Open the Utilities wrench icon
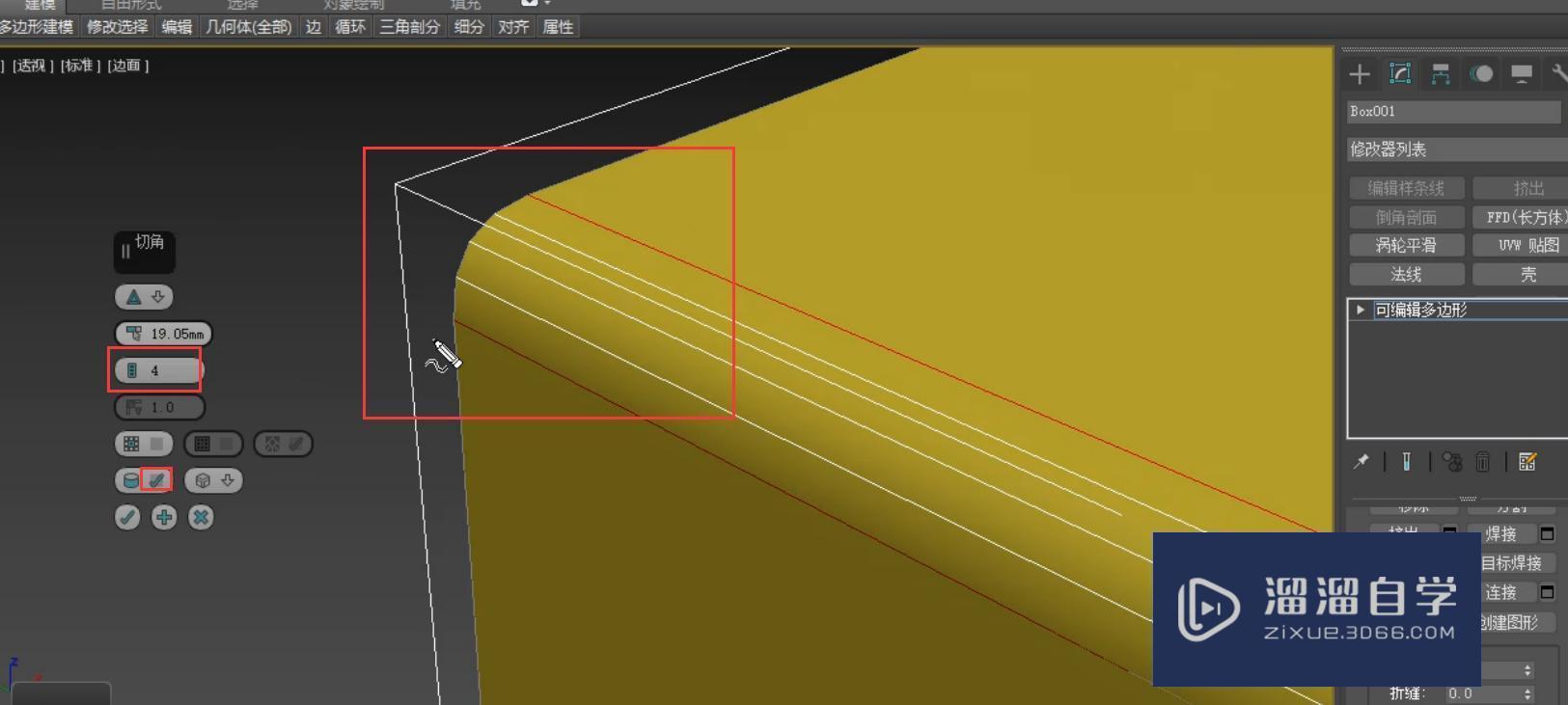1568x705 pixels. pos(1558,74)
